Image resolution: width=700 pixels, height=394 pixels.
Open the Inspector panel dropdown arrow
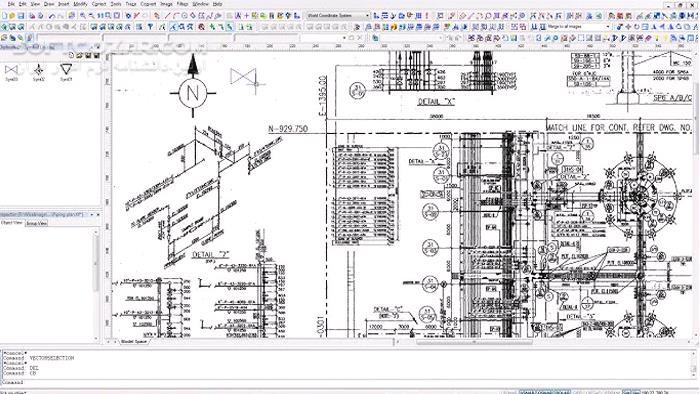[x=92, y=215]
